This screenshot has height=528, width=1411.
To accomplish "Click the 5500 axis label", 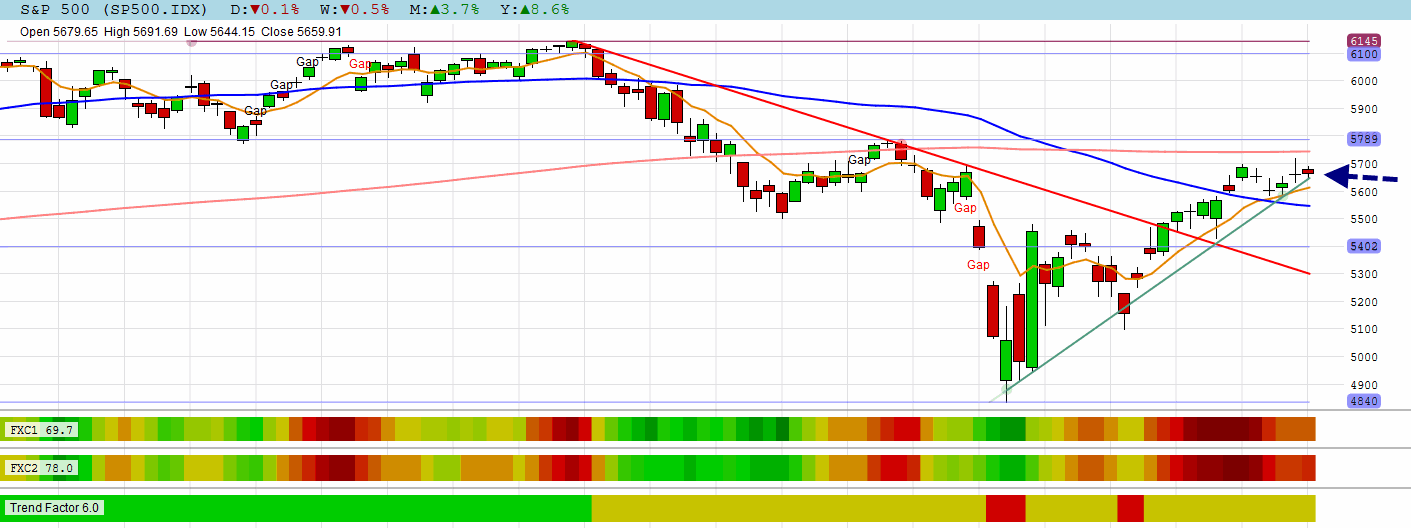I will (x=1364, y=219).
